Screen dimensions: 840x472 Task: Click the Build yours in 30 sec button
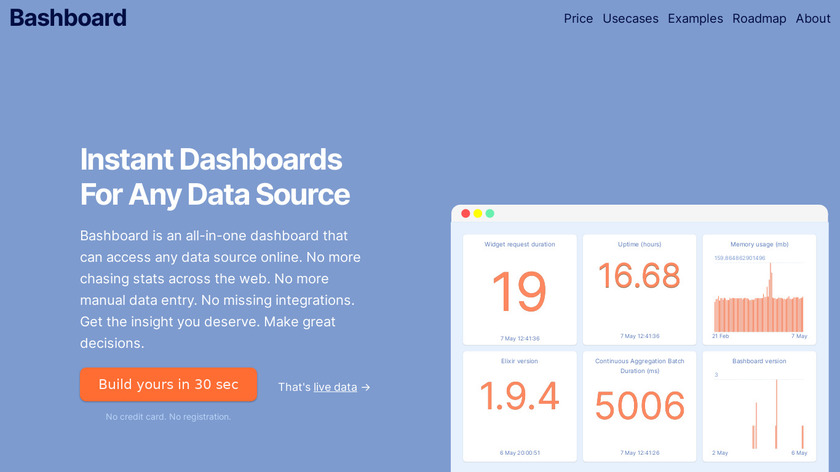pos(168,384)
